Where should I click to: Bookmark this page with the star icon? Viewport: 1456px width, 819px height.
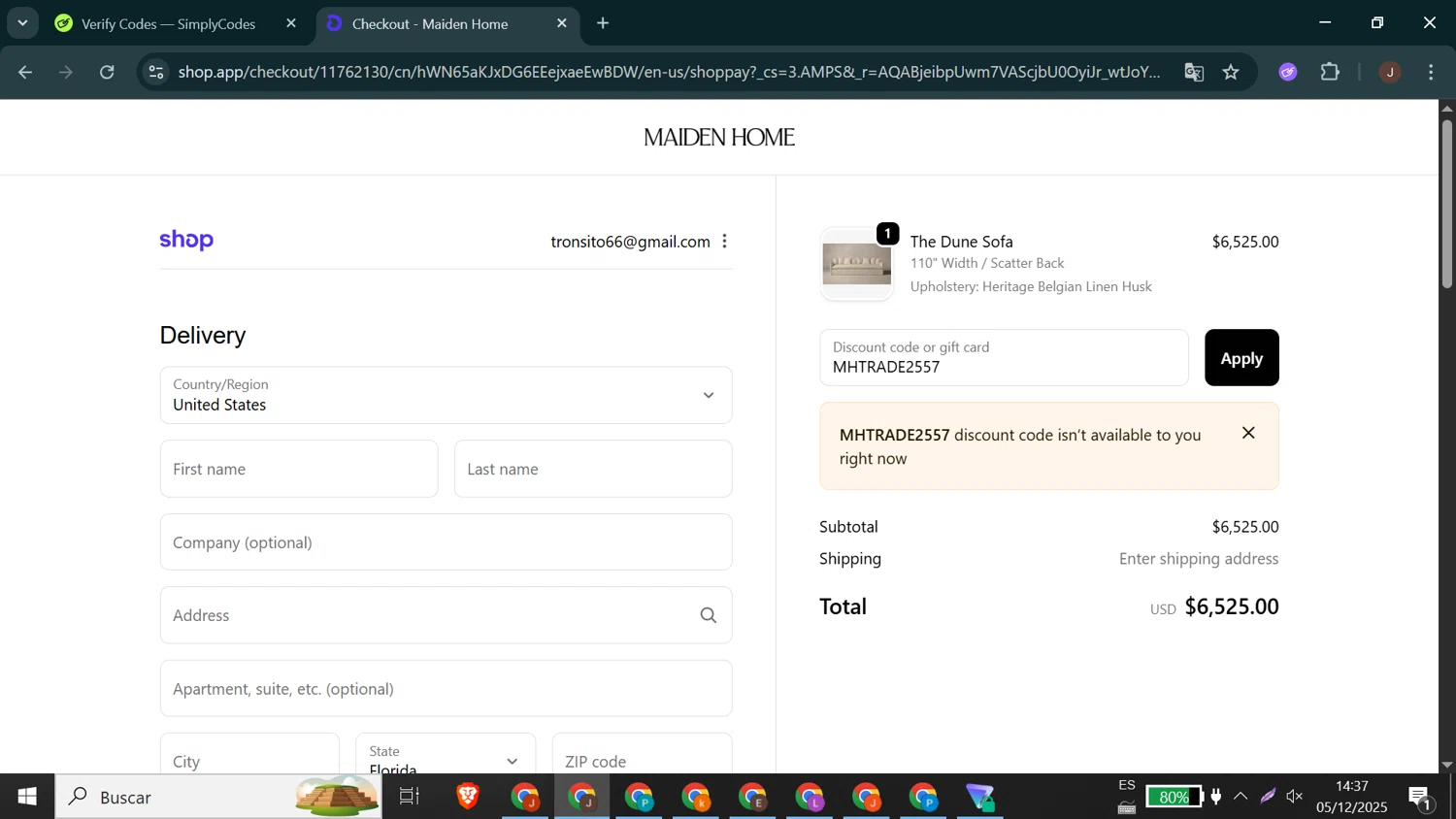(1231, 72)
